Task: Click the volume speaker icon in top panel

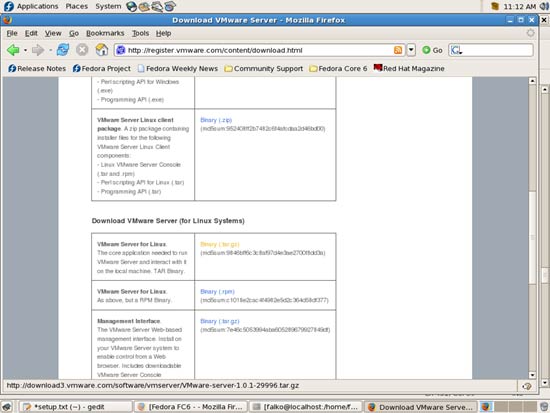Action: pyautogui.click(x=545, y=6)
